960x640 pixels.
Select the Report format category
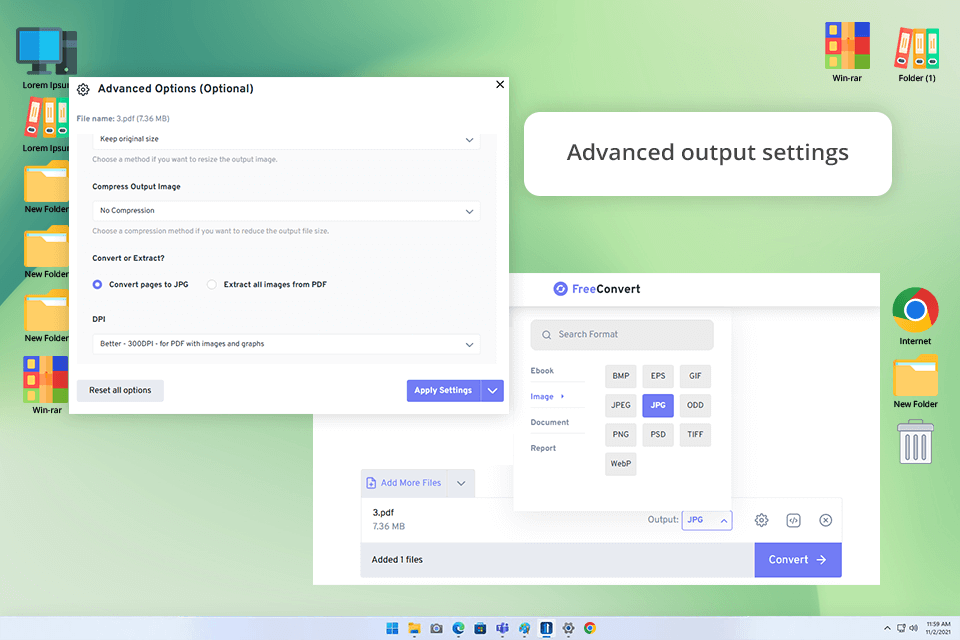[x=543, y=448]
